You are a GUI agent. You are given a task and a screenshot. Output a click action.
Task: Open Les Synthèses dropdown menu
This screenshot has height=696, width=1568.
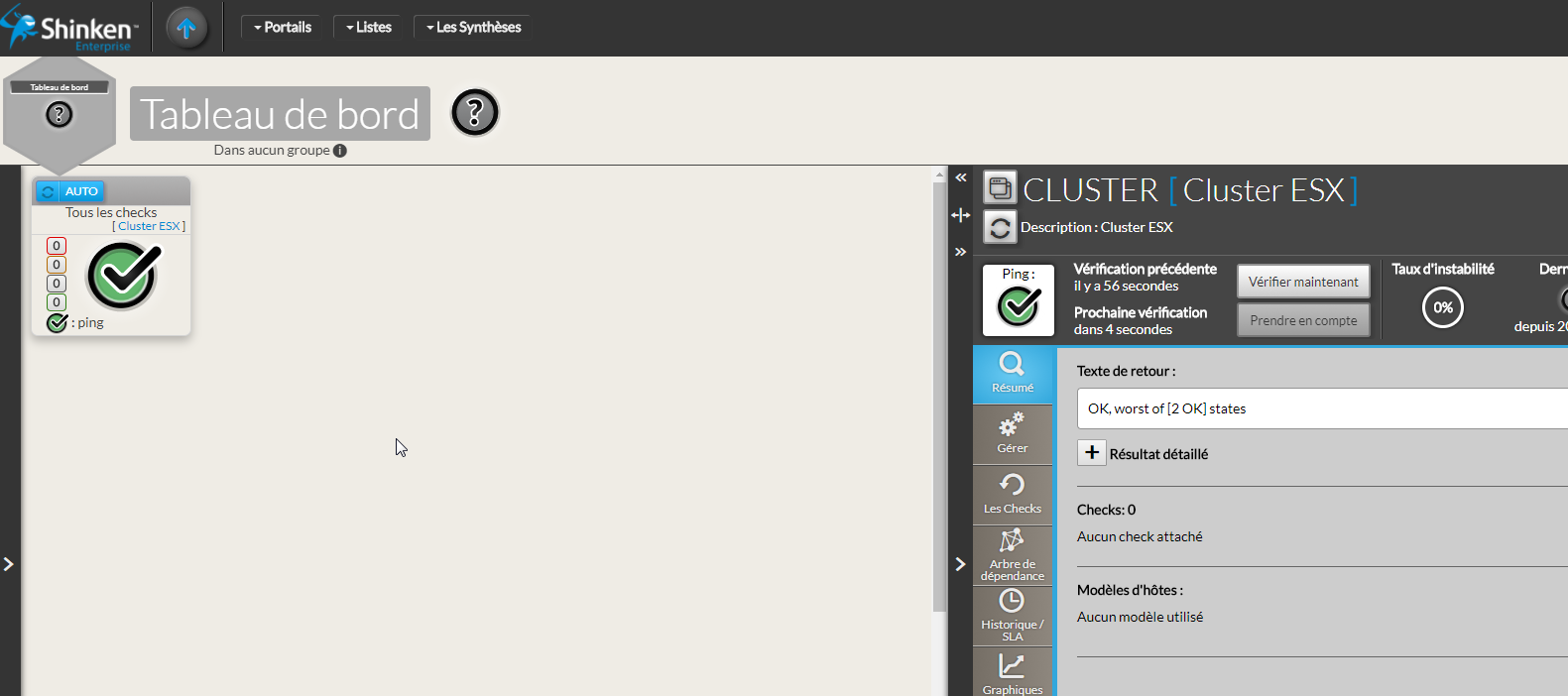pos(473,28)
